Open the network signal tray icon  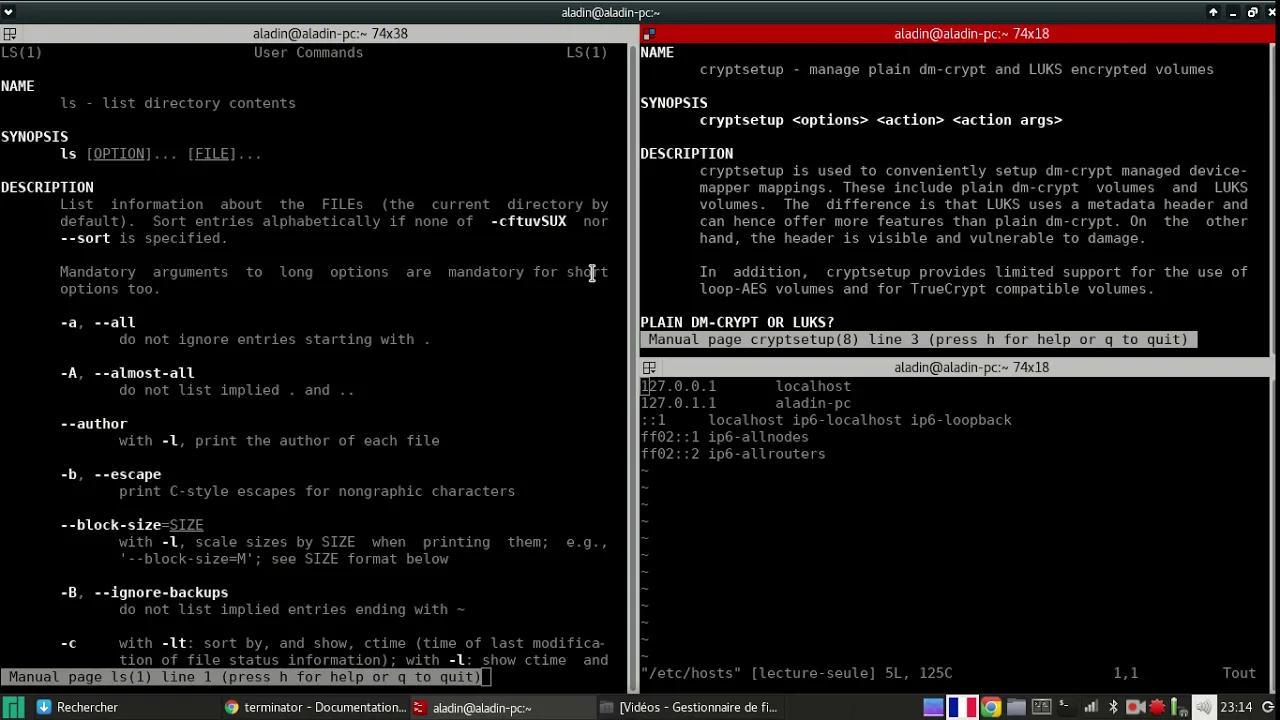pyautogui.click(x=1091, y=707)
